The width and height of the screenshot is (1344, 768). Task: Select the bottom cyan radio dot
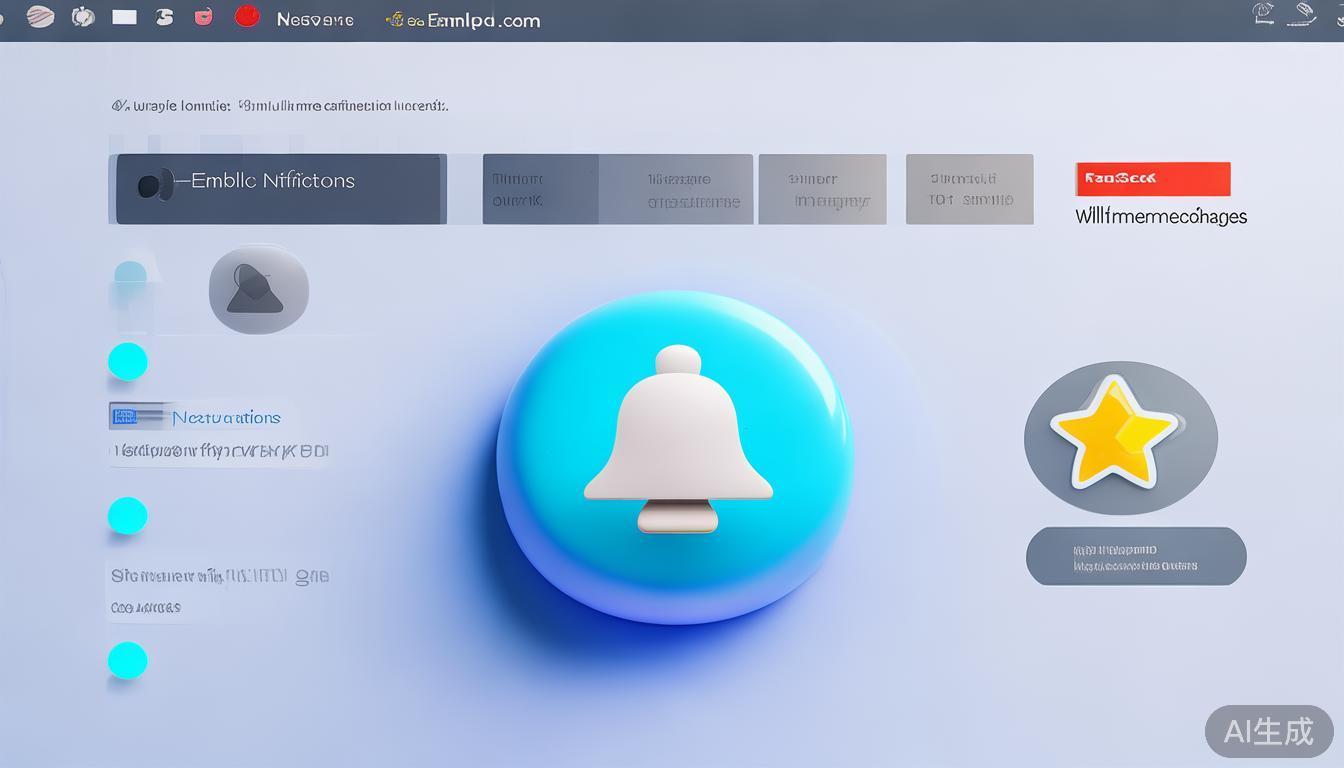[x=127, y=661]
